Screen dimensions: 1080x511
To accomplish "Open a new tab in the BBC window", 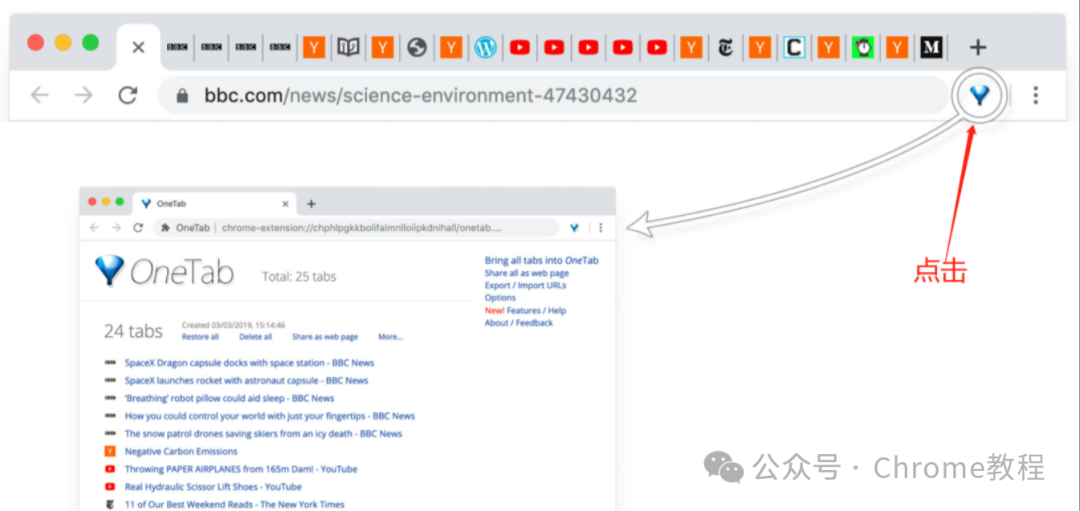I will click(x=978, y=48).
